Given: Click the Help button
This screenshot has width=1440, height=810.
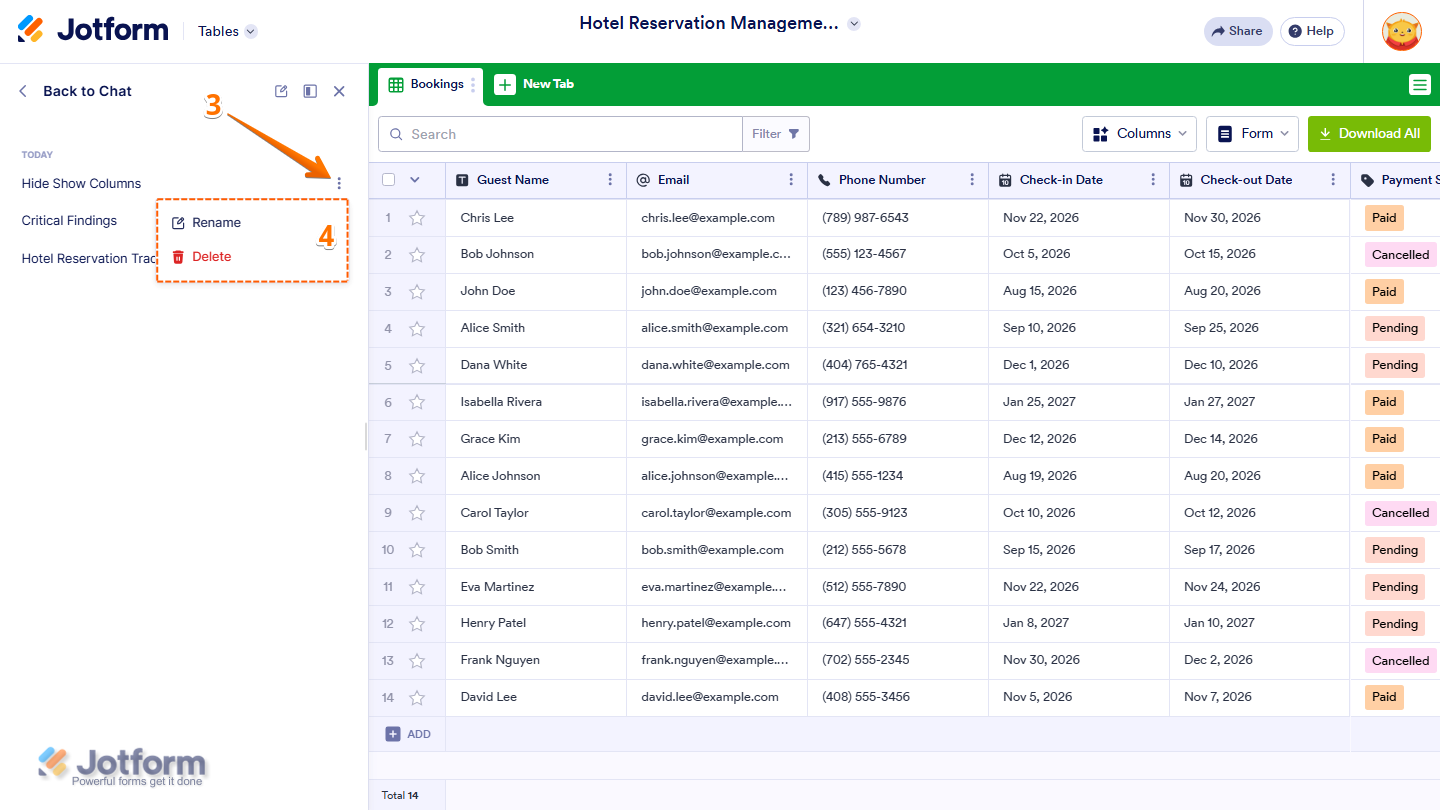Looking at the screenshot, I should coord(1311,31).
